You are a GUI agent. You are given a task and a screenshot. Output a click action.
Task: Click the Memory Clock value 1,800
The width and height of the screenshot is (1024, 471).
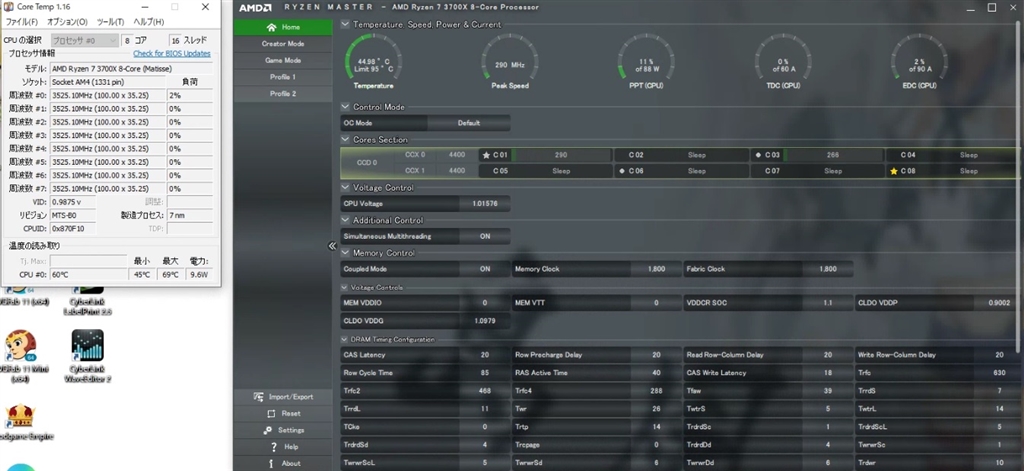tap(656, 269)
